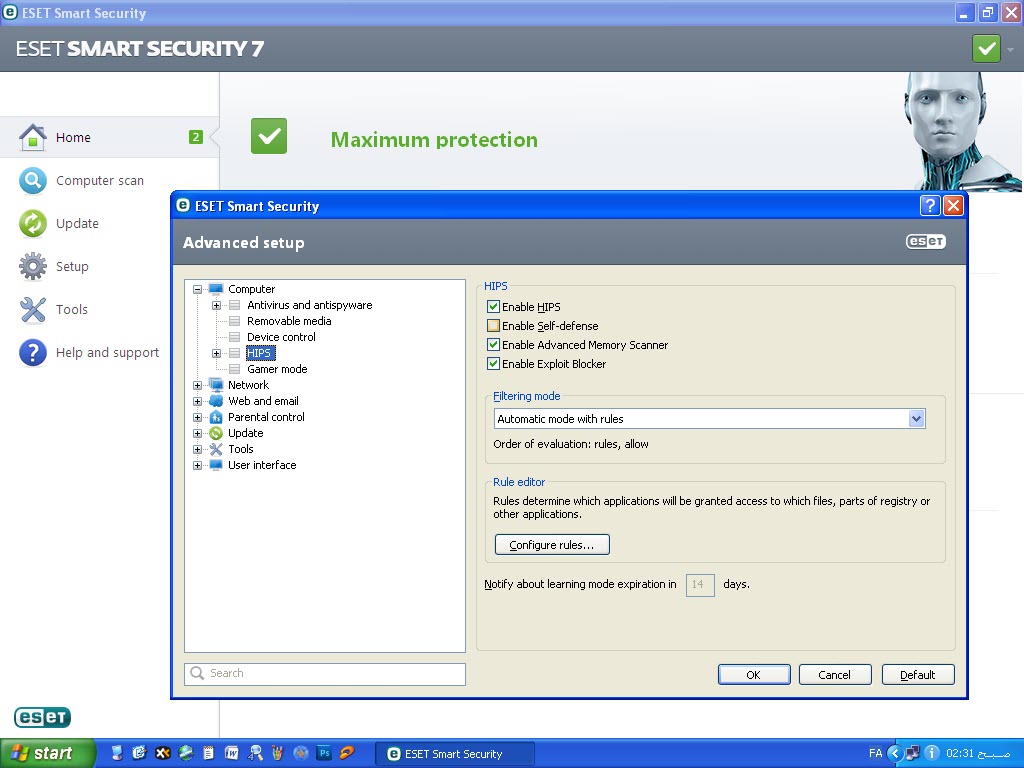Image resolution: width=1024 pixels, height=768 pixels.
Task: Select the Parental control tree icon
Action: [x=216, y=417]
